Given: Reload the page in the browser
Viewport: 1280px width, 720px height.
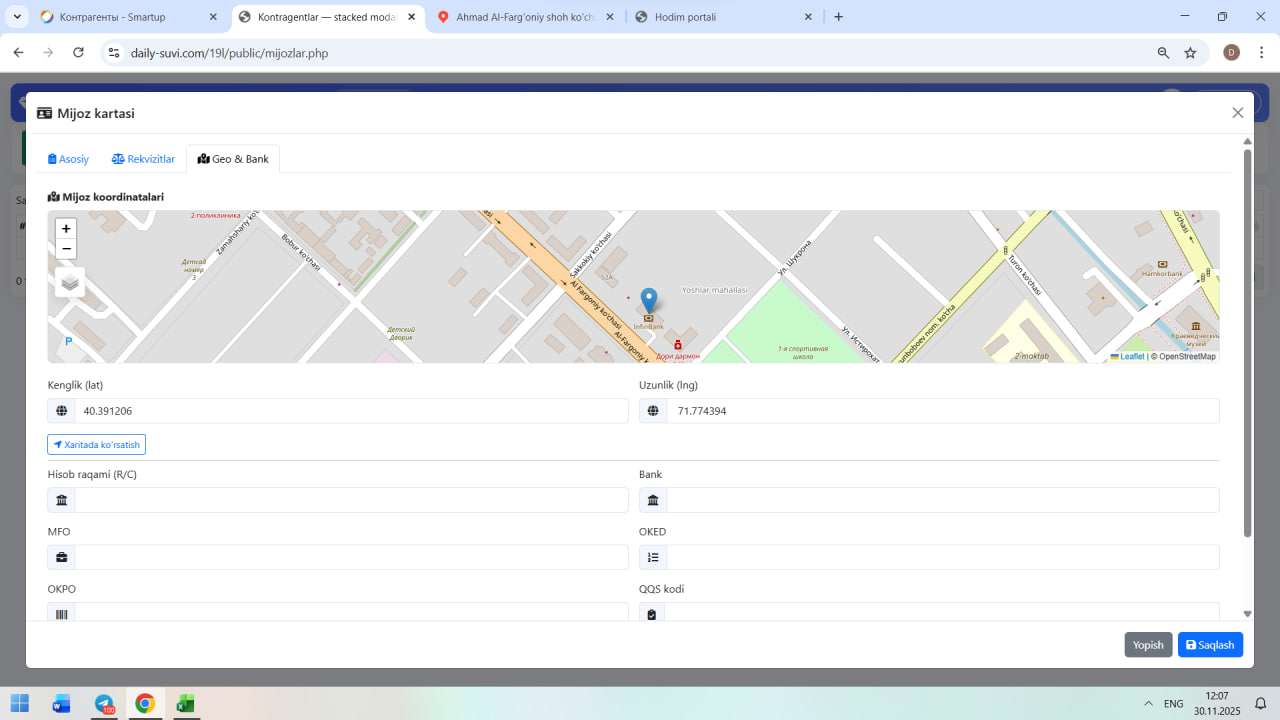Looking at the screenshot, I should point(78,53).
